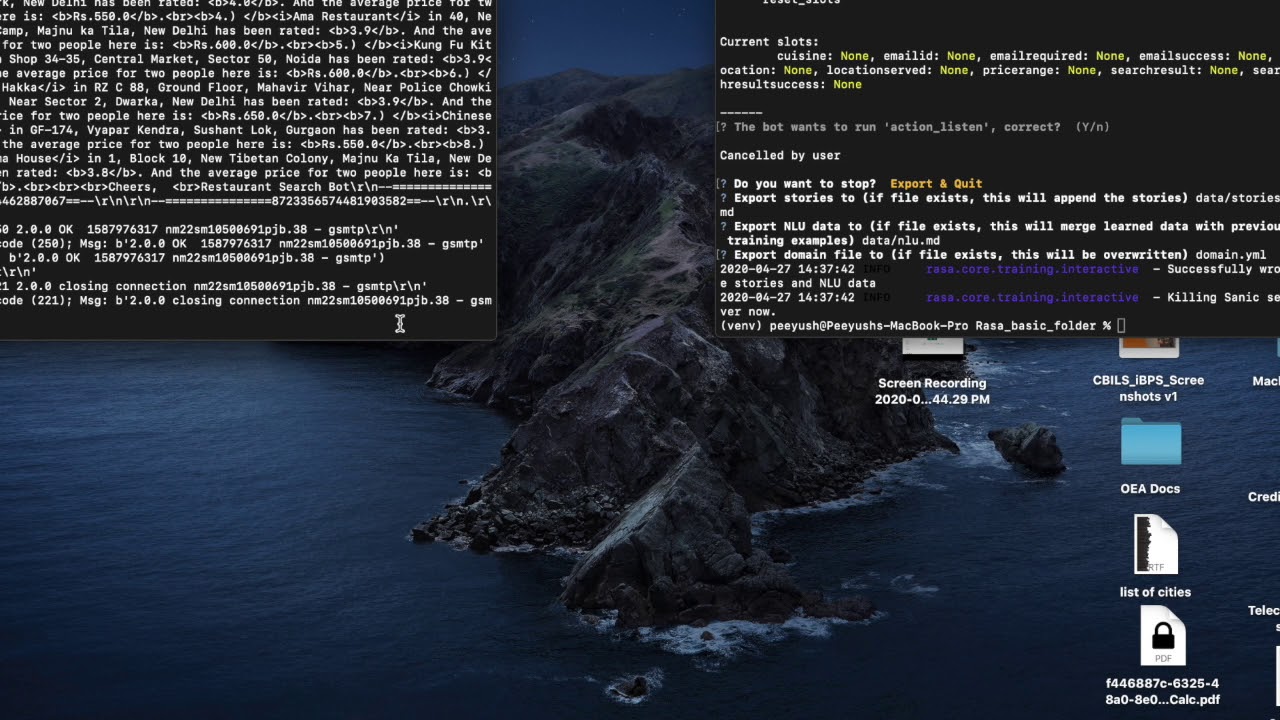Image resolution: width=1280 pixels, height=720 pixels.
Task: Click 'hresultsuccess: None' slot text
Action: click(791, 85)
